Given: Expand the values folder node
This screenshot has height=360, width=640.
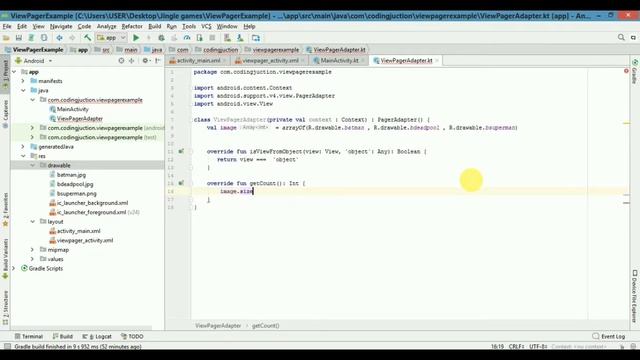Looking at the screenshot, I should point(33,259).
